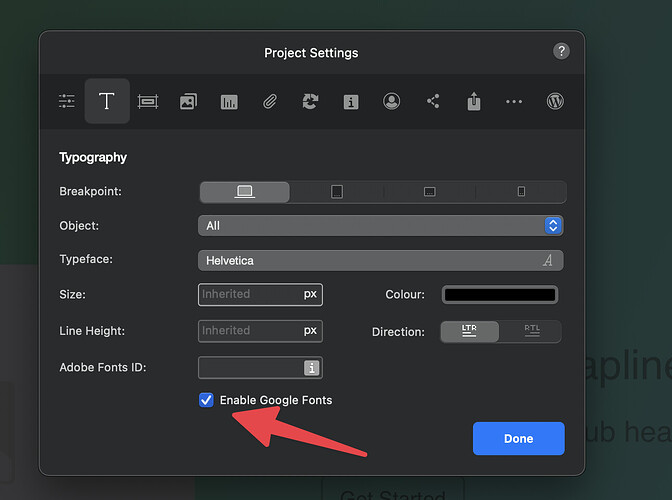Open the statistics chart tab
This screenshot has width=672, height=500.
[229, 102]
